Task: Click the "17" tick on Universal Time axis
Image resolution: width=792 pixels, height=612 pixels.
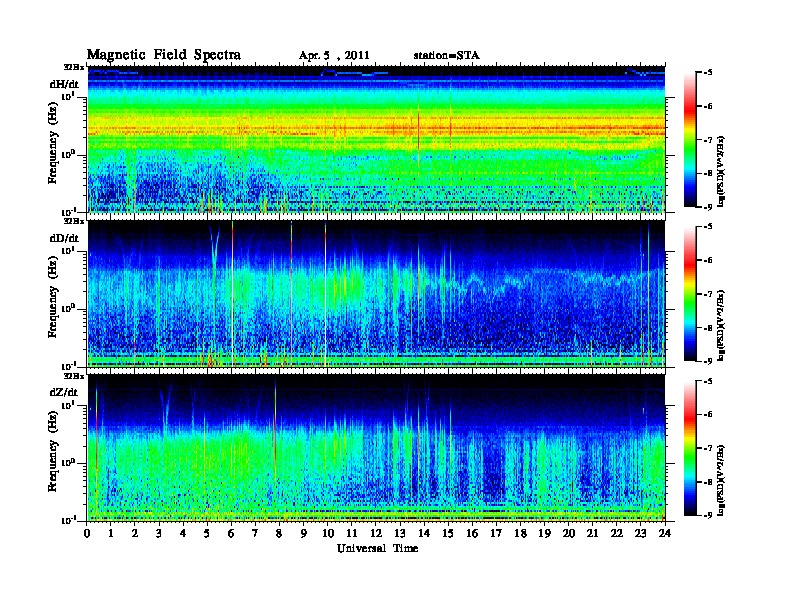Action: click(x=496, y=533)
